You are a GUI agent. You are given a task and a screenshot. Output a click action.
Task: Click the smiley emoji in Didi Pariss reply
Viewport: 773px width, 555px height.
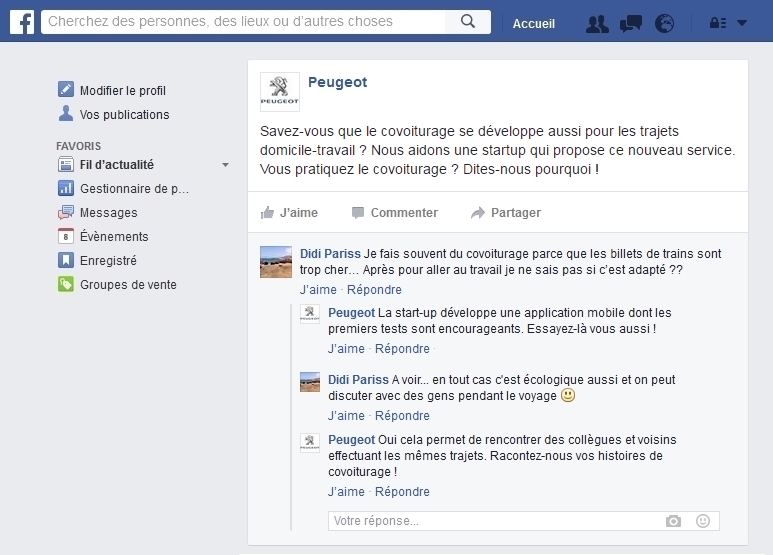(568, 395)
